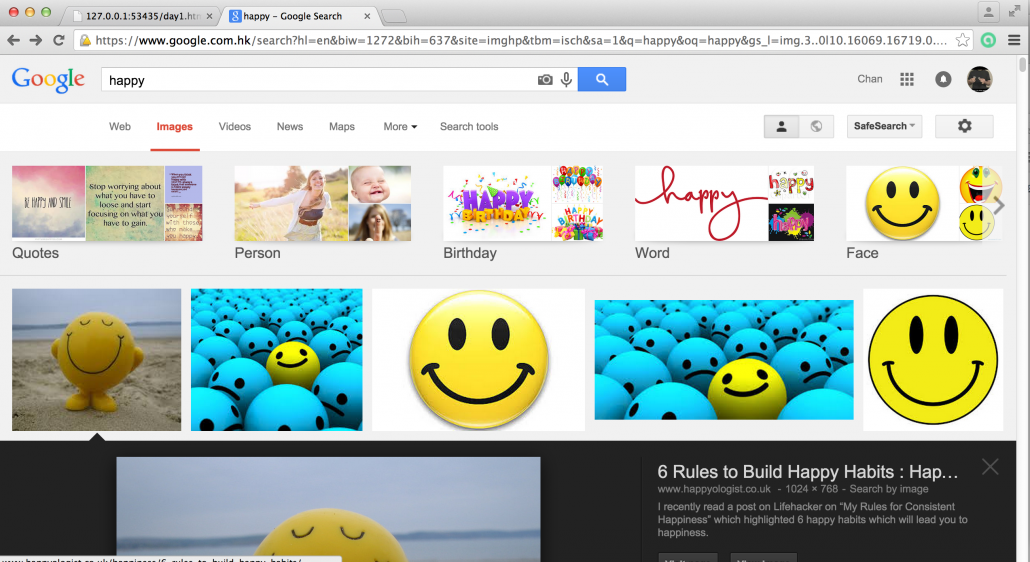The height and width of the screenshot is (562, 1030).
Task: Close the image preview panel
Action: (x=990, y=467)
